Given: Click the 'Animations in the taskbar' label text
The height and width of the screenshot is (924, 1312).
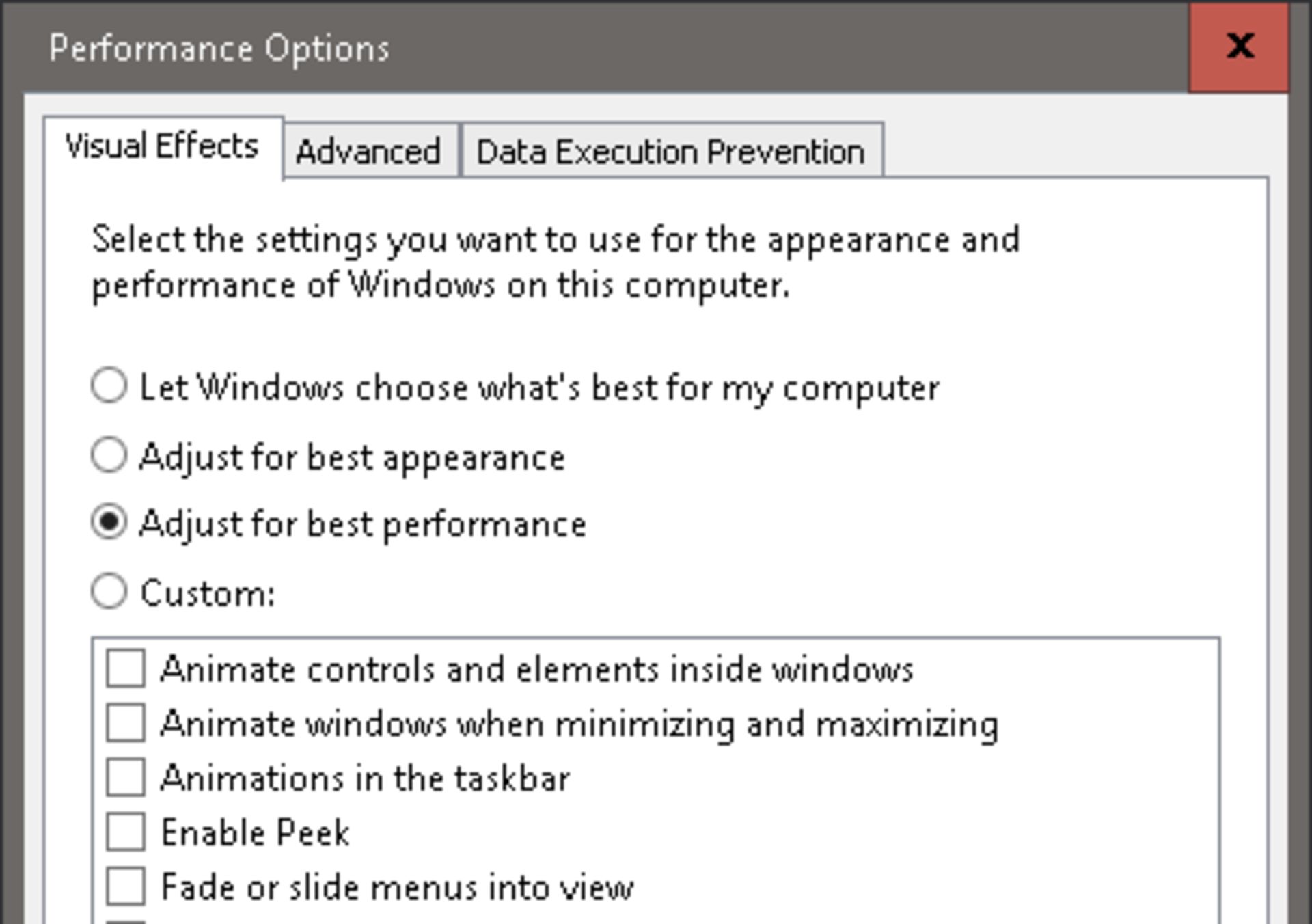Looking at the screenshot, I should coord(365,778).
